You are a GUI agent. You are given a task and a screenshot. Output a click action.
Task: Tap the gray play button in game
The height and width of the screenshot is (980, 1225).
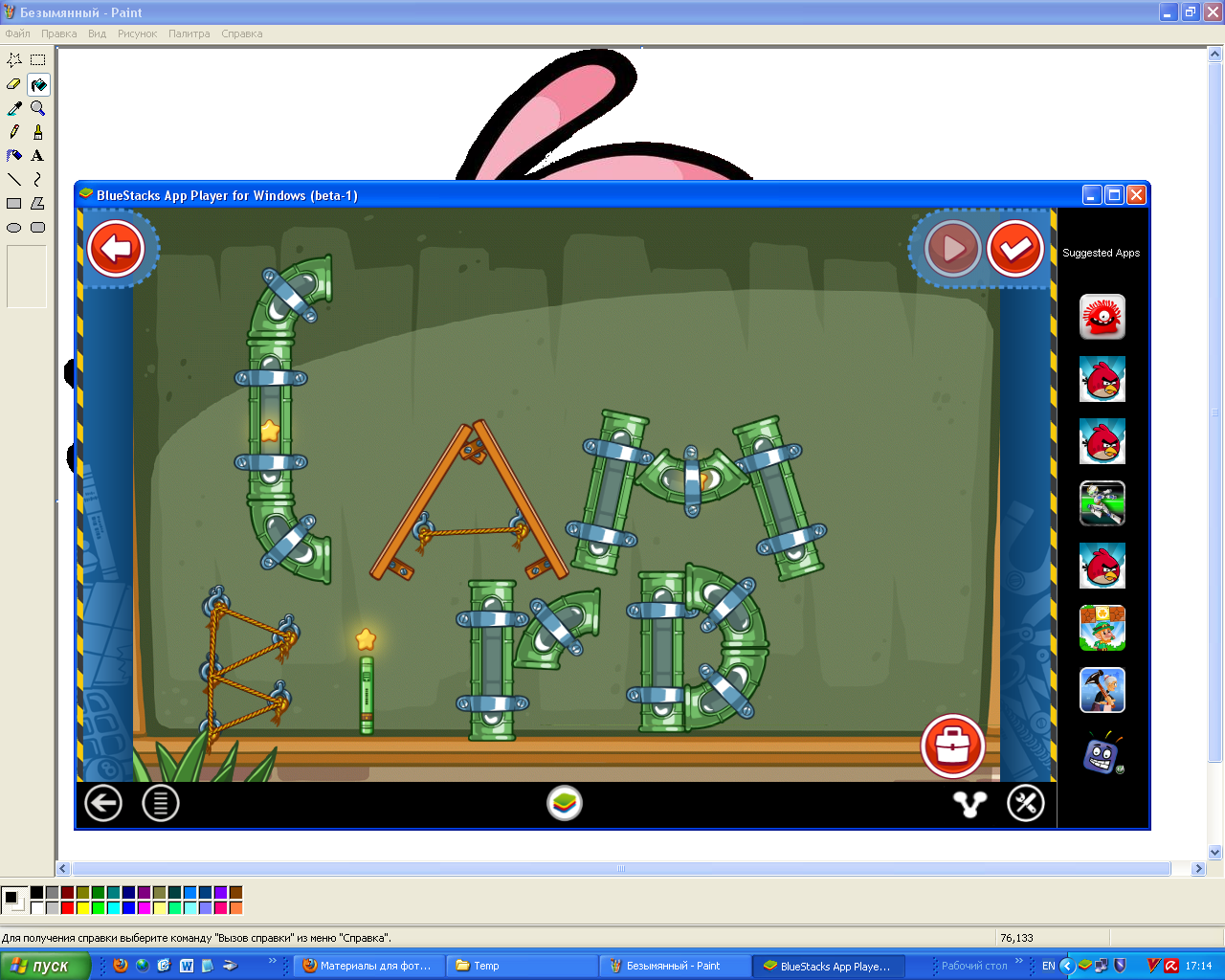[952, 249]
